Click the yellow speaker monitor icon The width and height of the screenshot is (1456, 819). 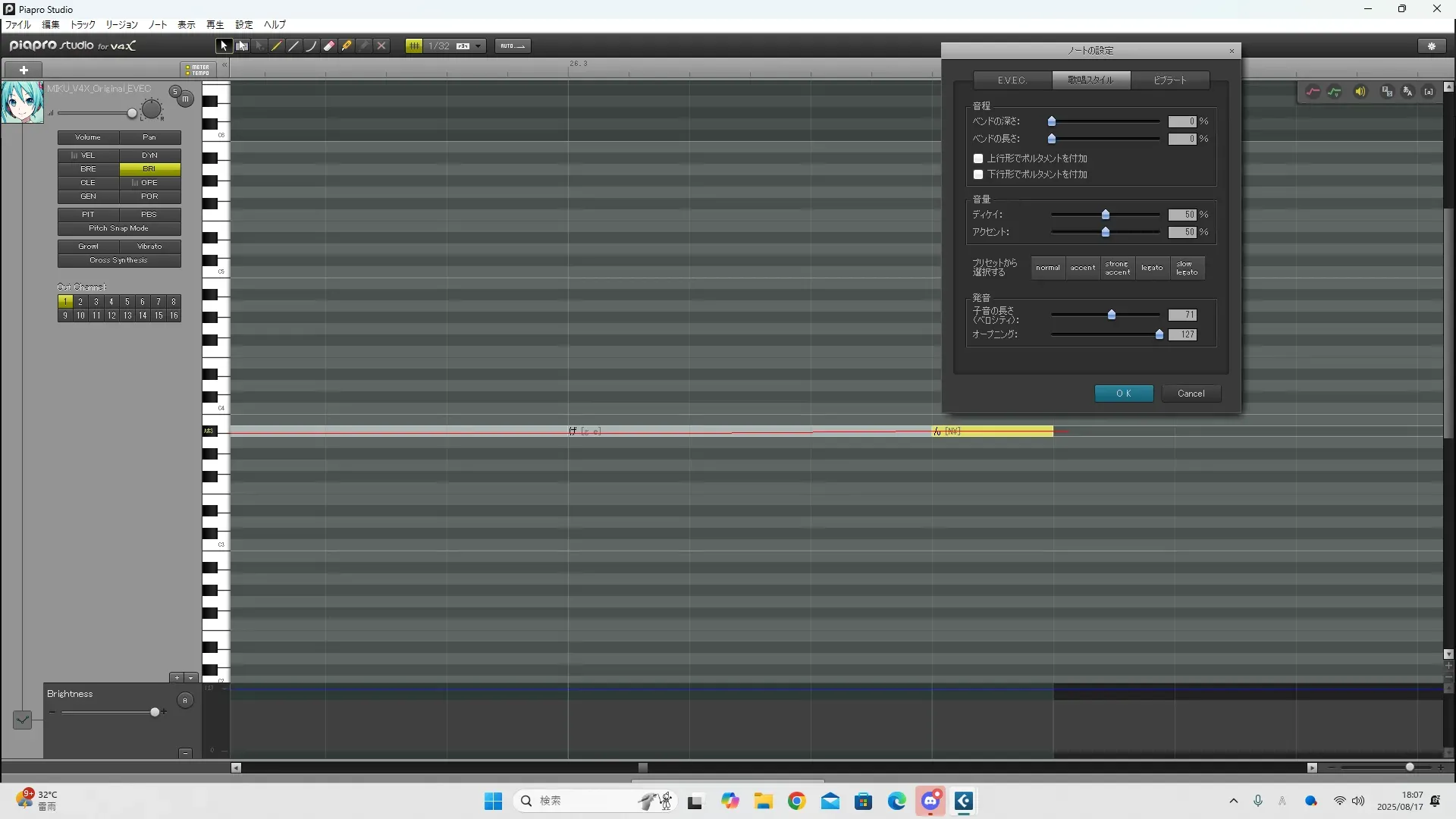(x=1360, y=92)
